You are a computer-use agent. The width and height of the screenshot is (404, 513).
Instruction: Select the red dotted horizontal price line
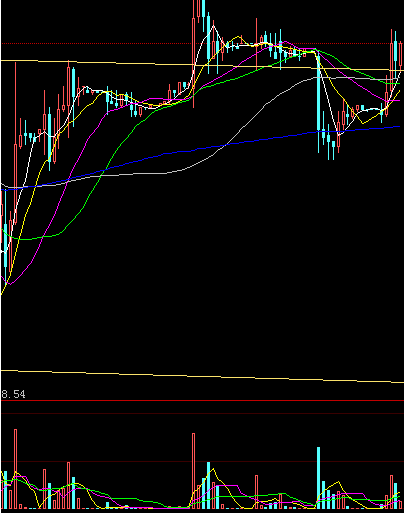202,44
